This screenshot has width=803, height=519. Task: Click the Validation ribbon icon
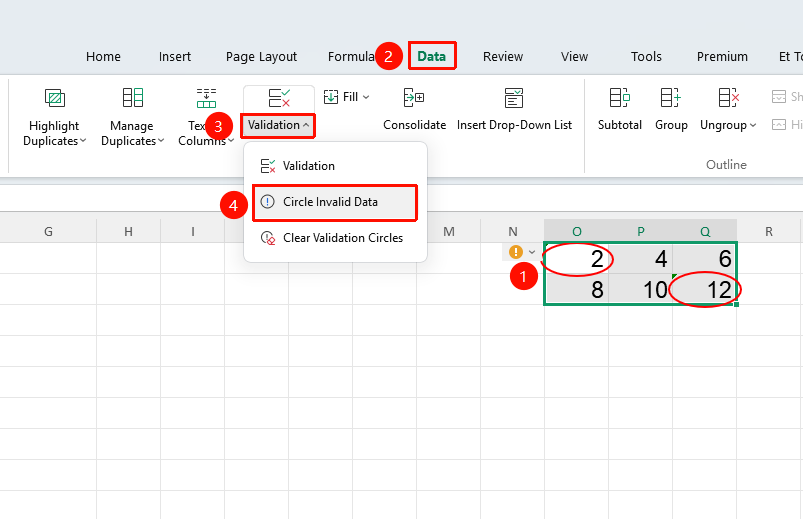point(279,97)
